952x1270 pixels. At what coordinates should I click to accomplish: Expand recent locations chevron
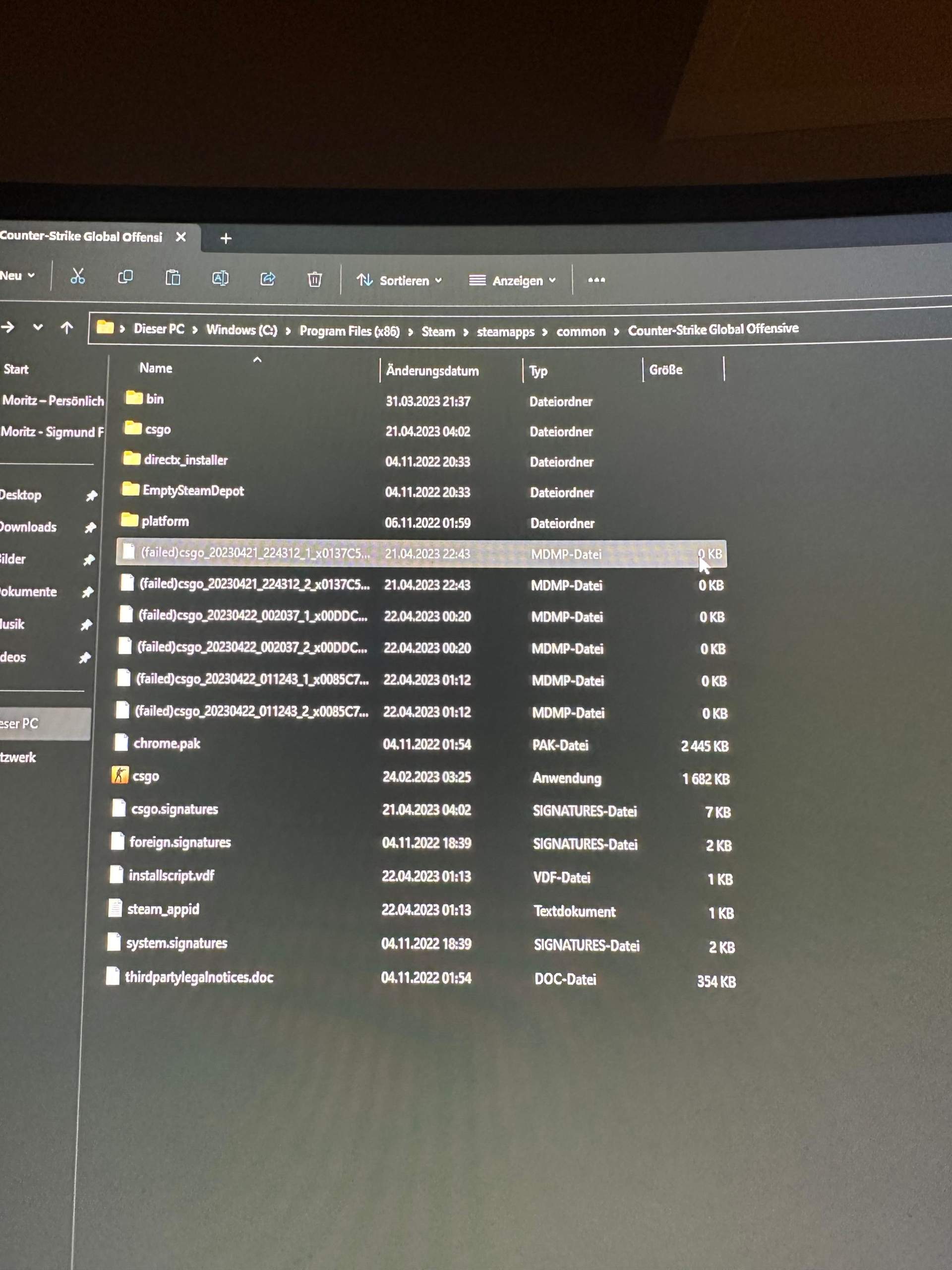point(38,327)
